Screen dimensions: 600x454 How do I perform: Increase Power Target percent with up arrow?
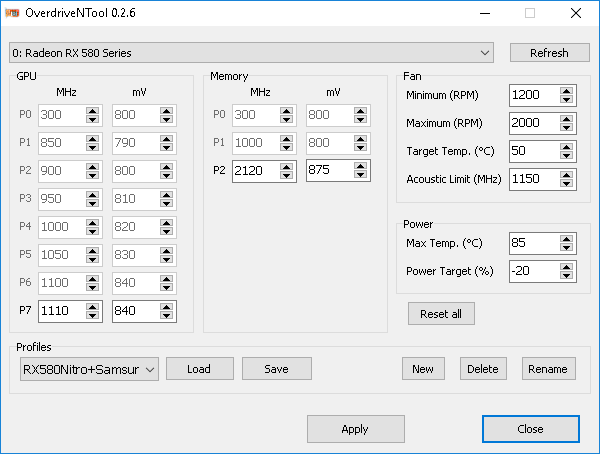point(567,266)
